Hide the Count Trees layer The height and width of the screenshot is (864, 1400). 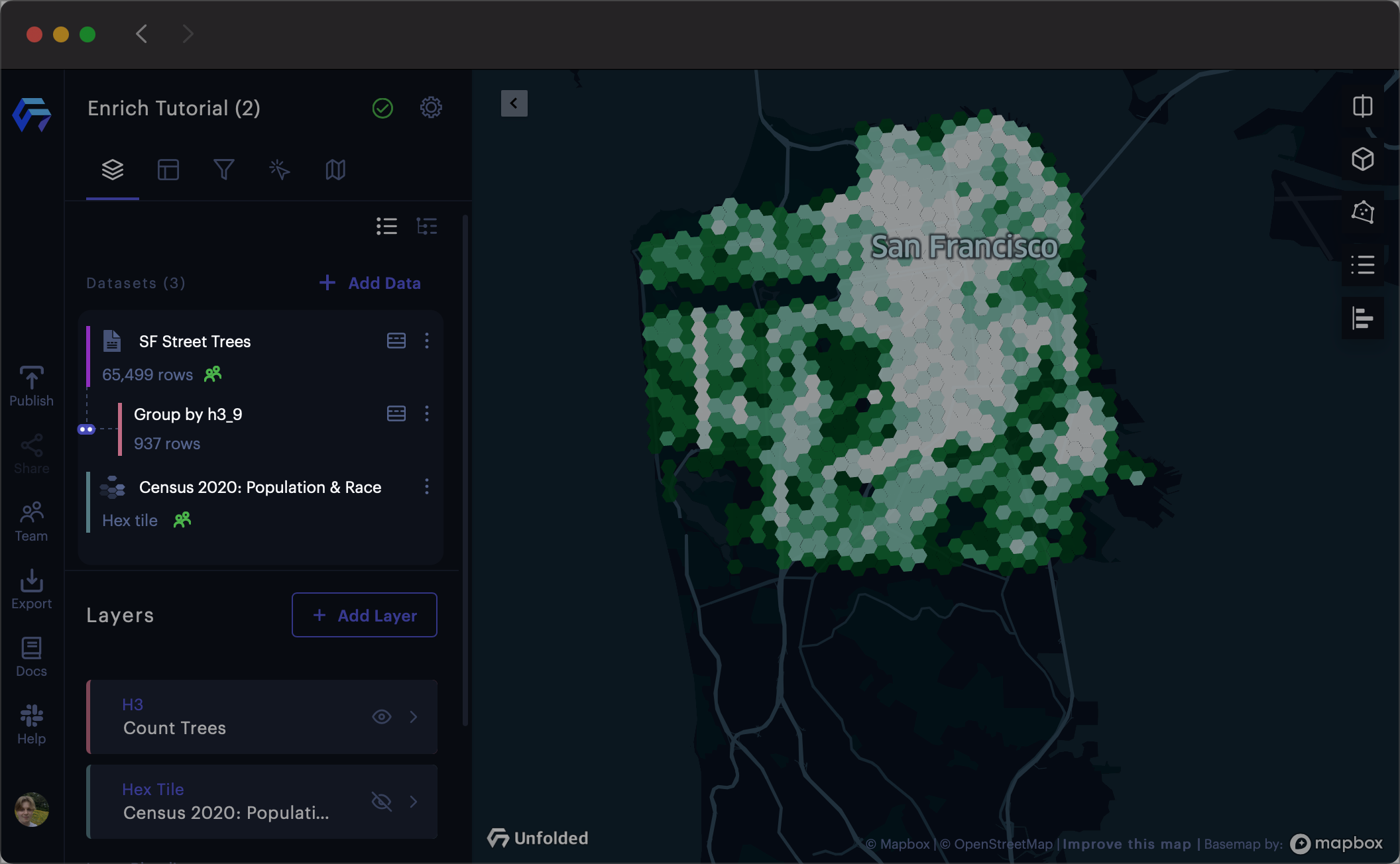(x=381, y=717)
